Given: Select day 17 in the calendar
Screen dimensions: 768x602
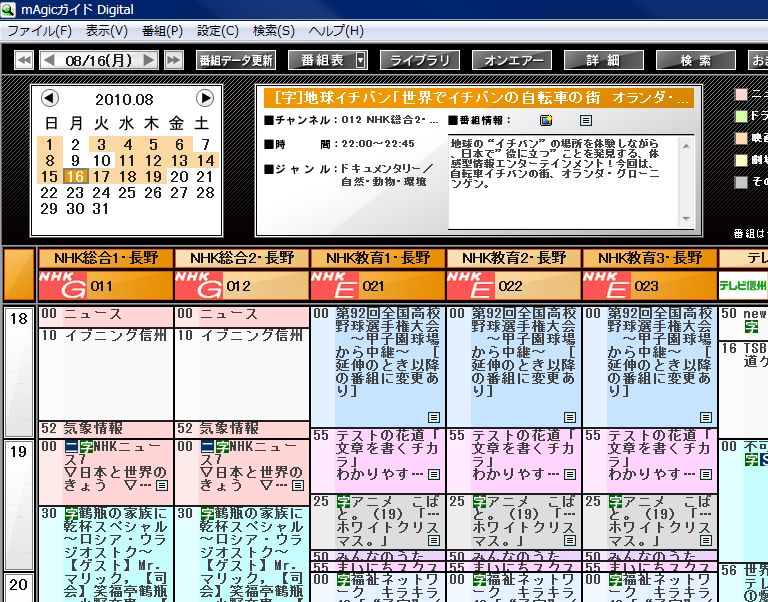Looking at the screenshot, I should [101, 176].
